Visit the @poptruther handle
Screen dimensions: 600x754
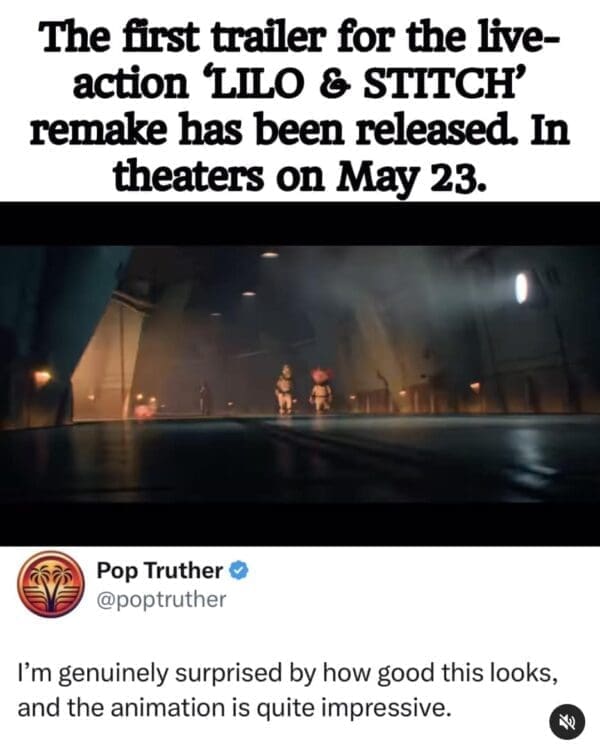coord(162,599)
